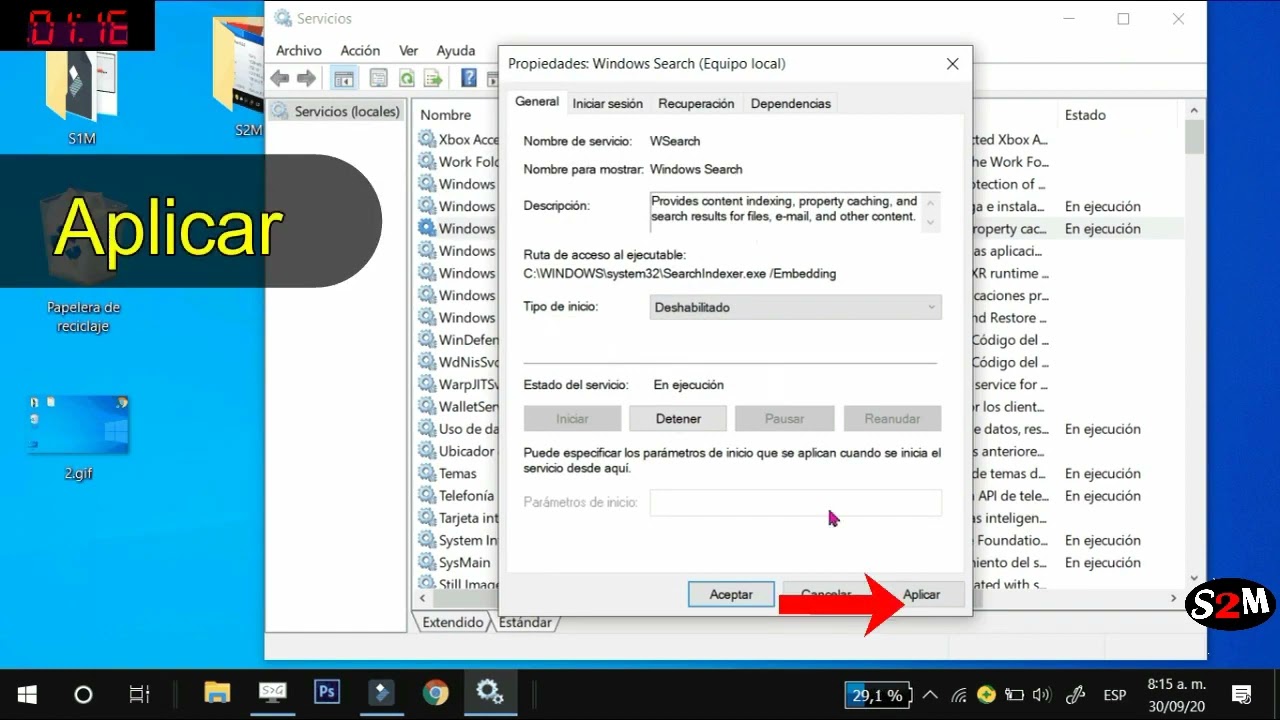Open the Ver menu
The image size is (1280, 720).
tap(408, 50)
